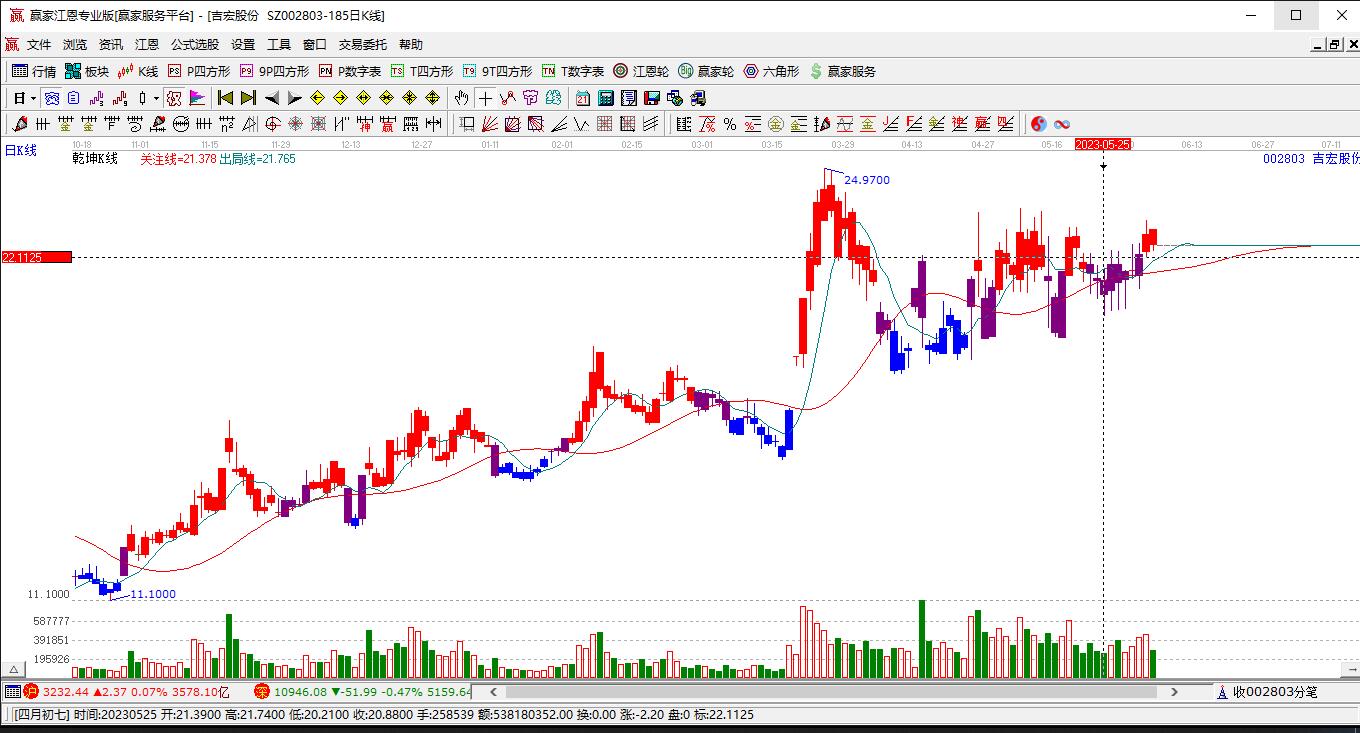Click the 关注线=21.378 label

point(178,158)
